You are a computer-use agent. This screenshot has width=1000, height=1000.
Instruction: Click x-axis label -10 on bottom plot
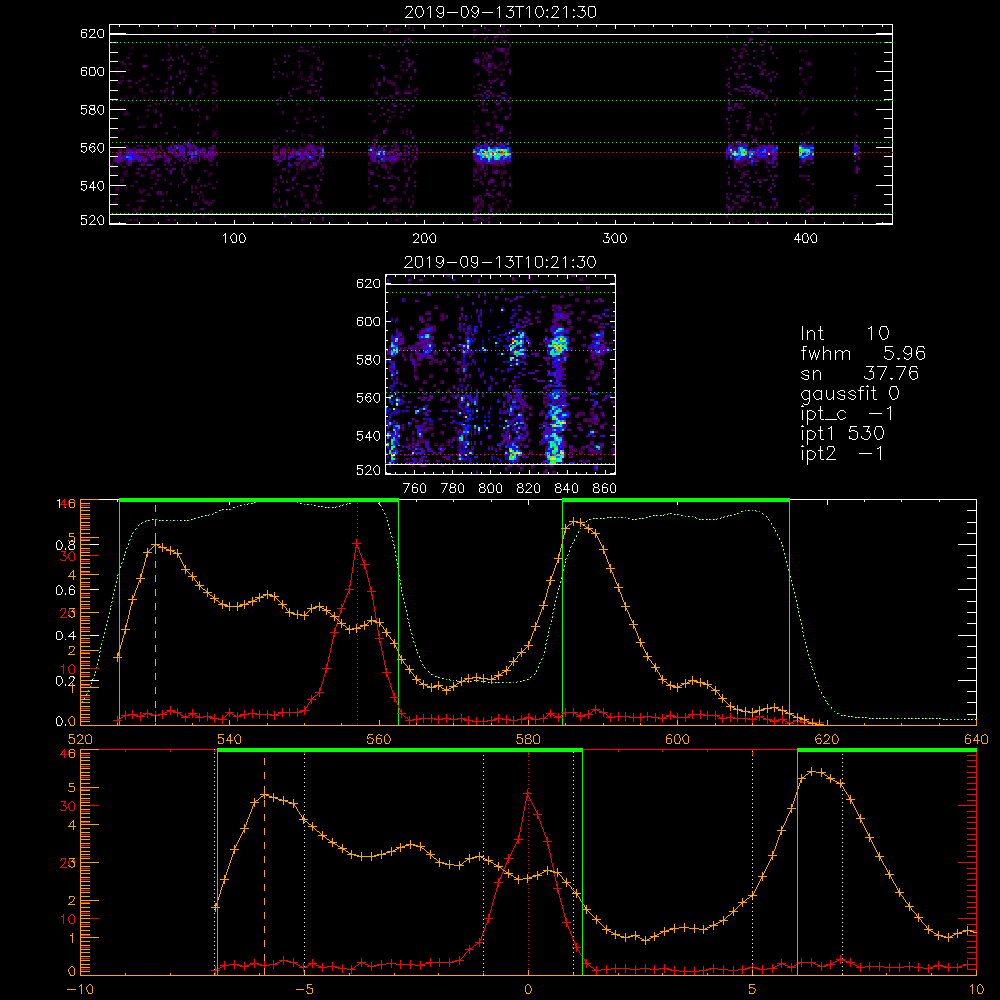pos(80,989)
